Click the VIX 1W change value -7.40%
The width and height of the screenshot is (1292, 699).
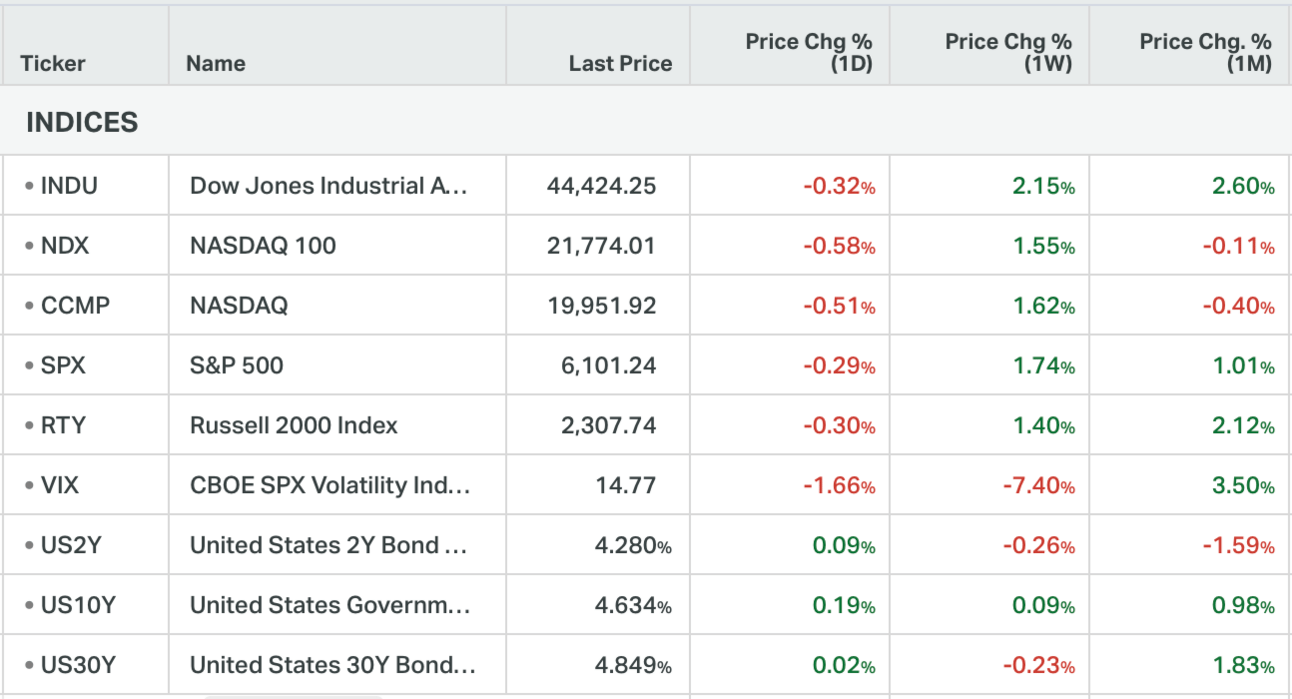[x=1038, y=486]
